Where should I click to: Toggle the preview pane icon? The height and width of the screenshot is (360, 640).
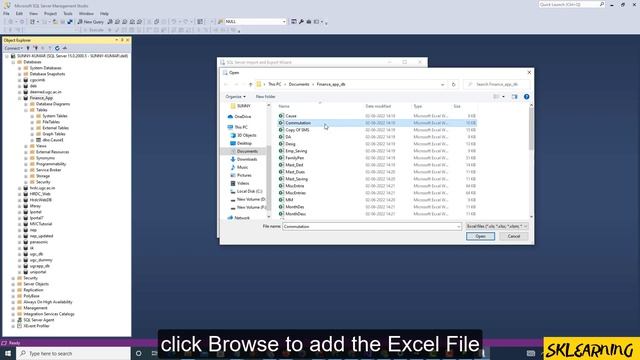pyautogui.click(x=514, y=97)
